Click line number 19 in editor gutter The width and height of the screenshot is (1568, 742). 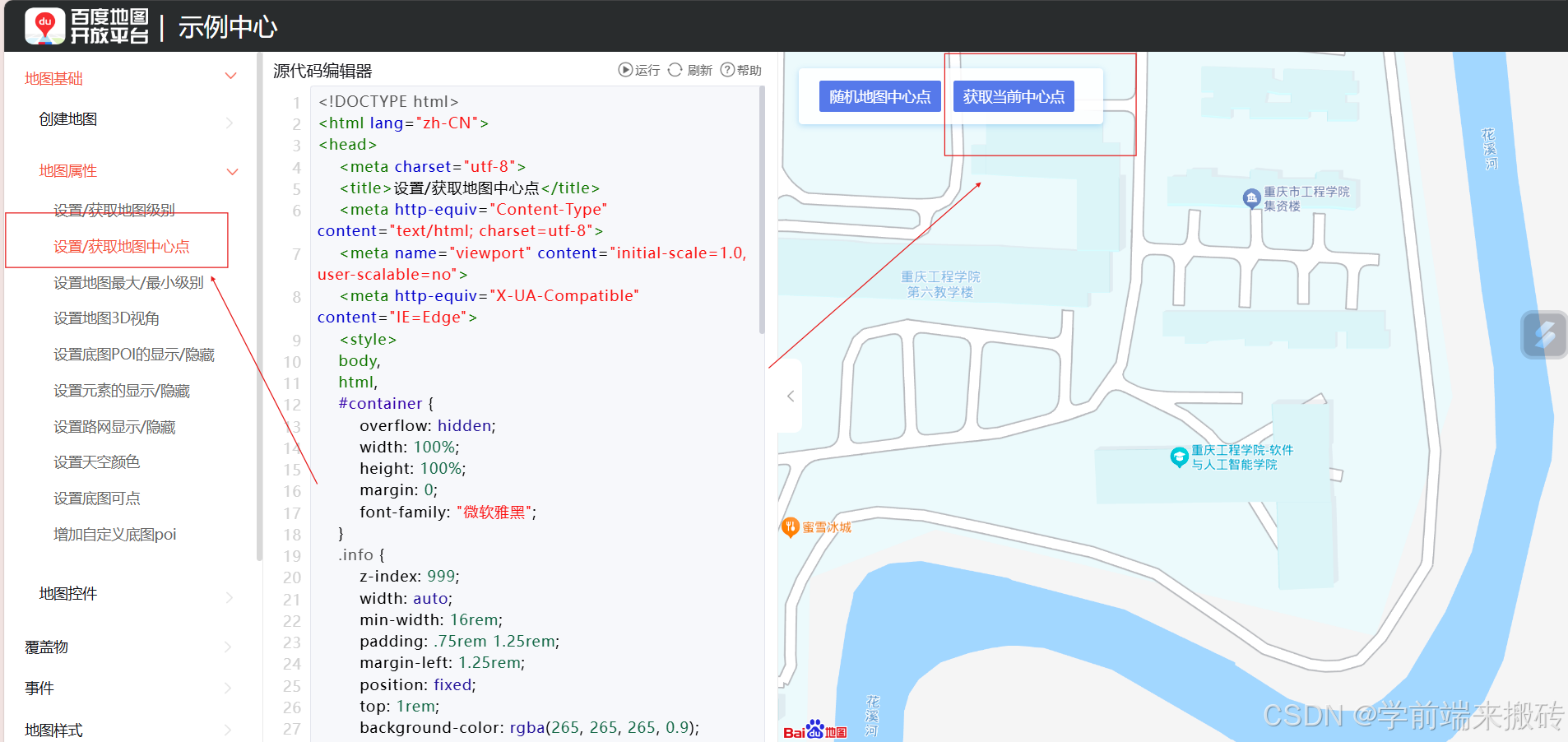click(292, 556)
